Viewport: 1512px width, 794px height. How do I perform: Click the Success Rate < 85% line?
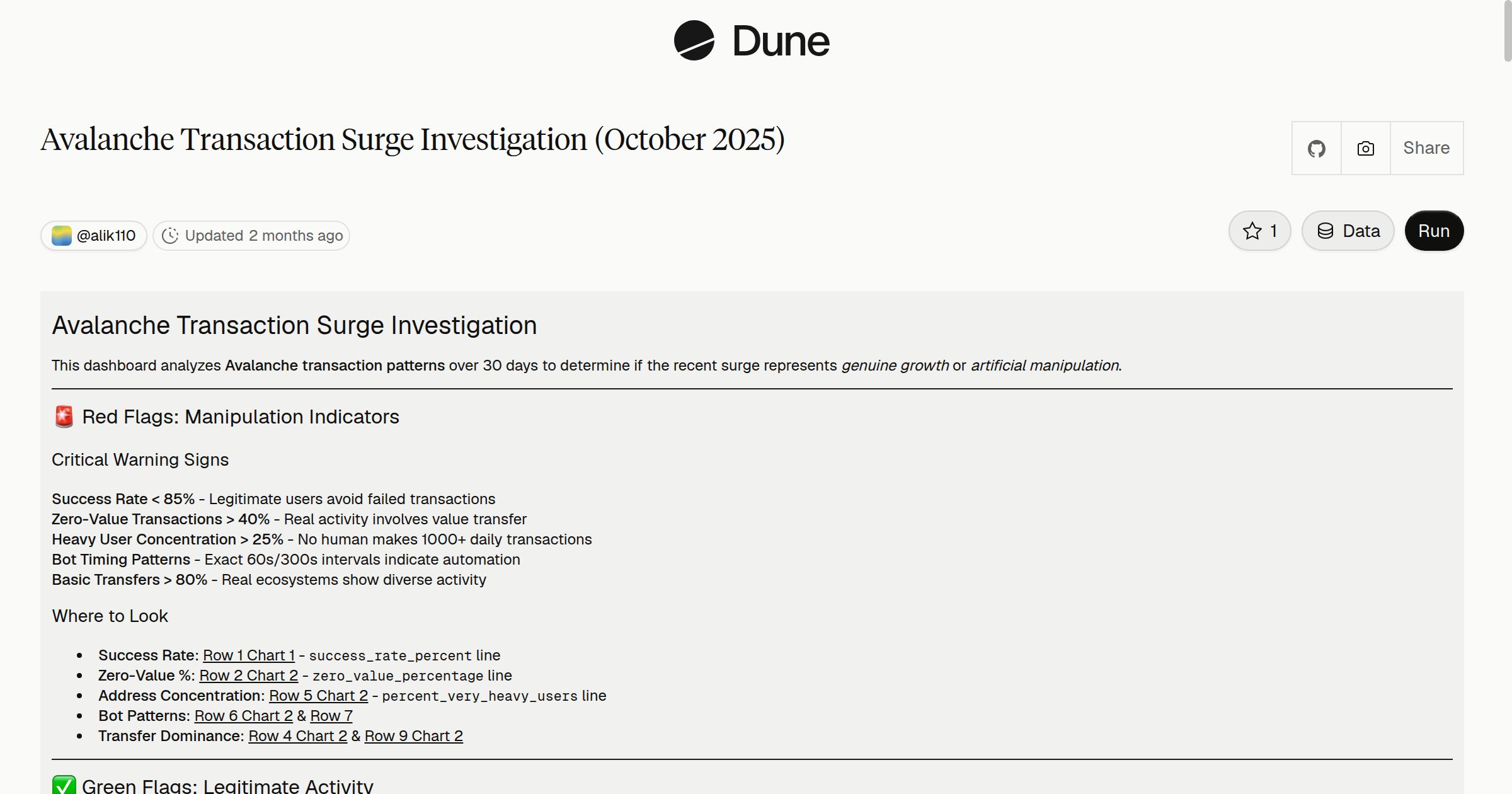(x=273, y=499)
